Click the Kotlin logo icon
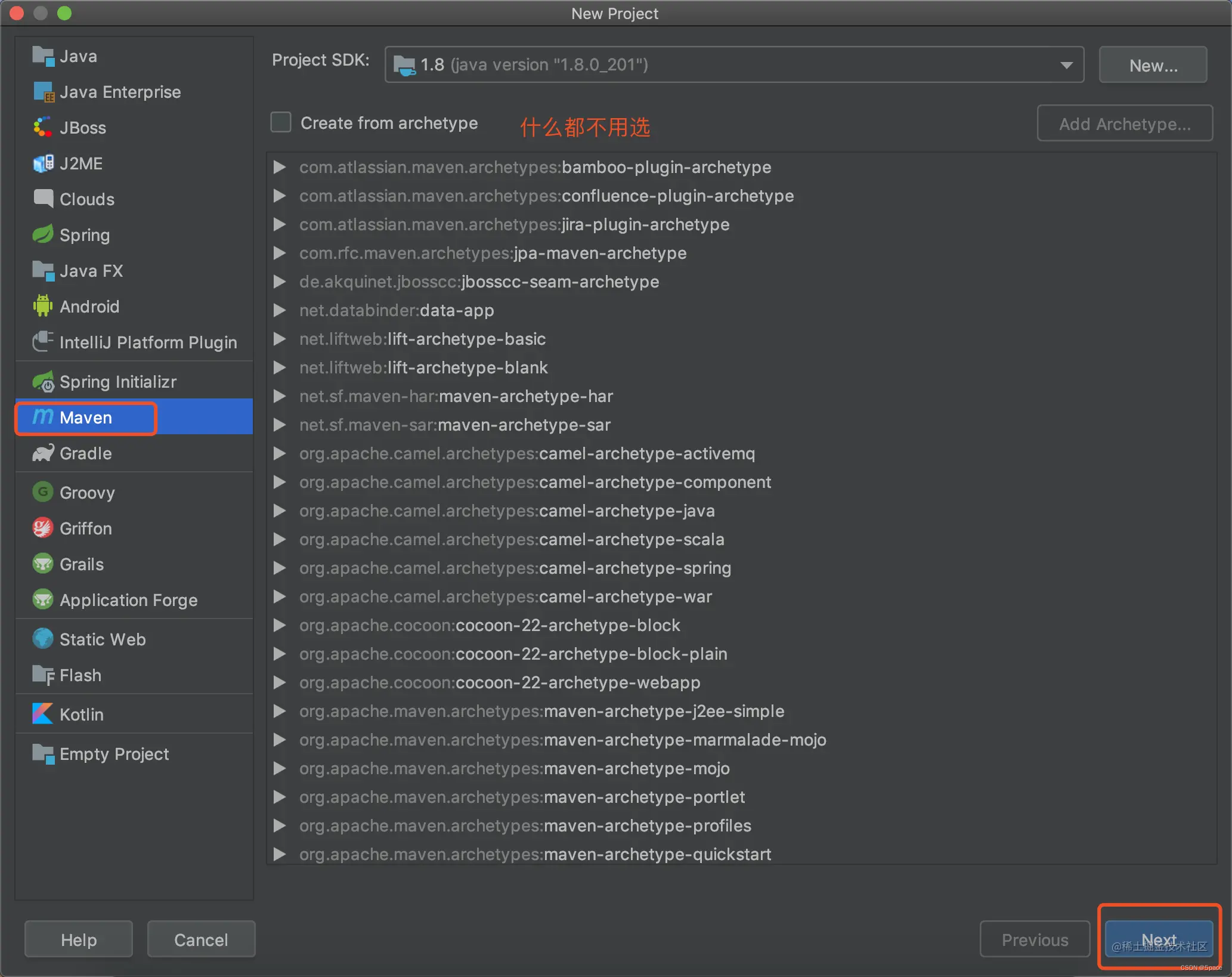This screenshot has height=977, width=1232. [x=42, y=714]
